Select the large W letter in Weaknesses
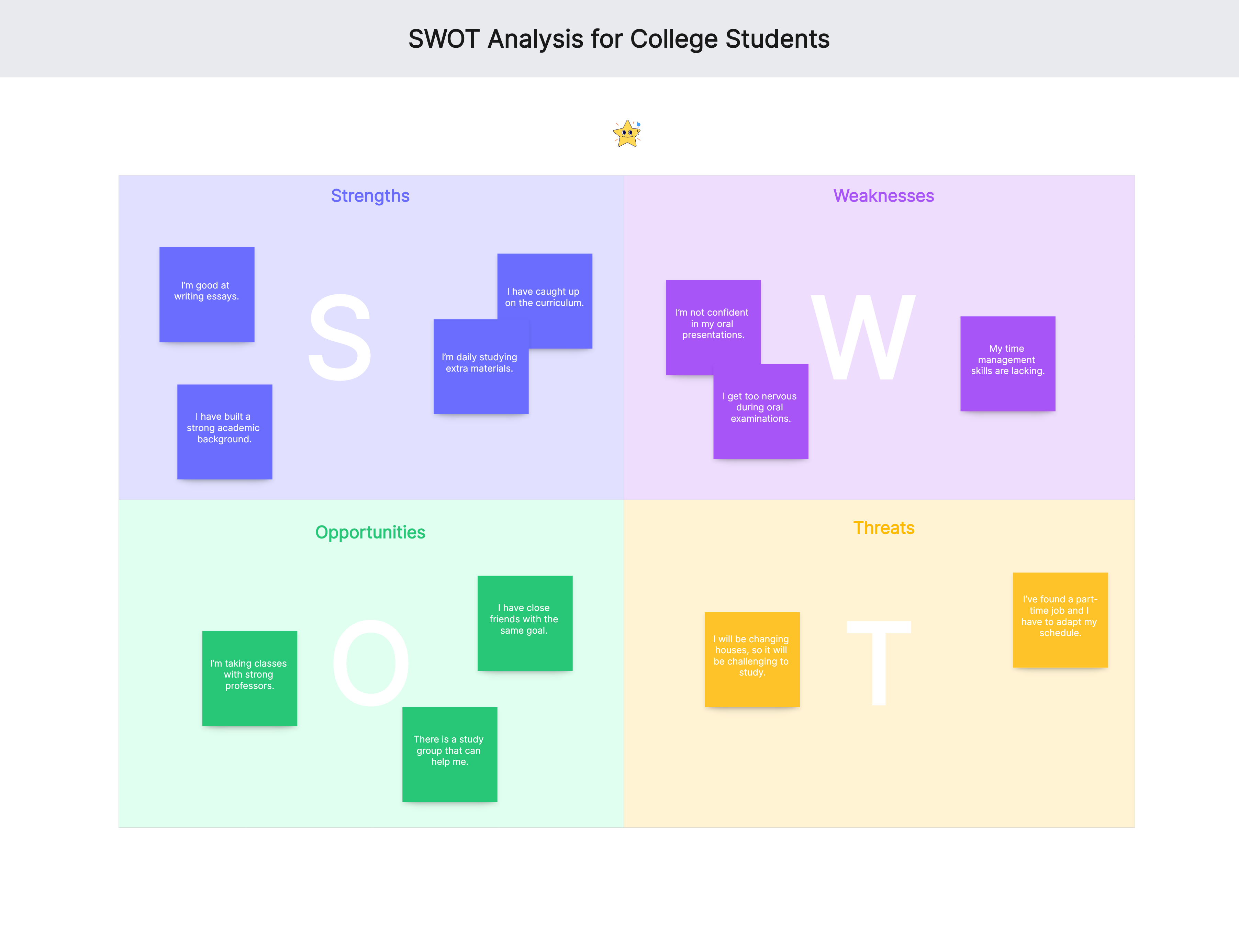 click(863, 337)
